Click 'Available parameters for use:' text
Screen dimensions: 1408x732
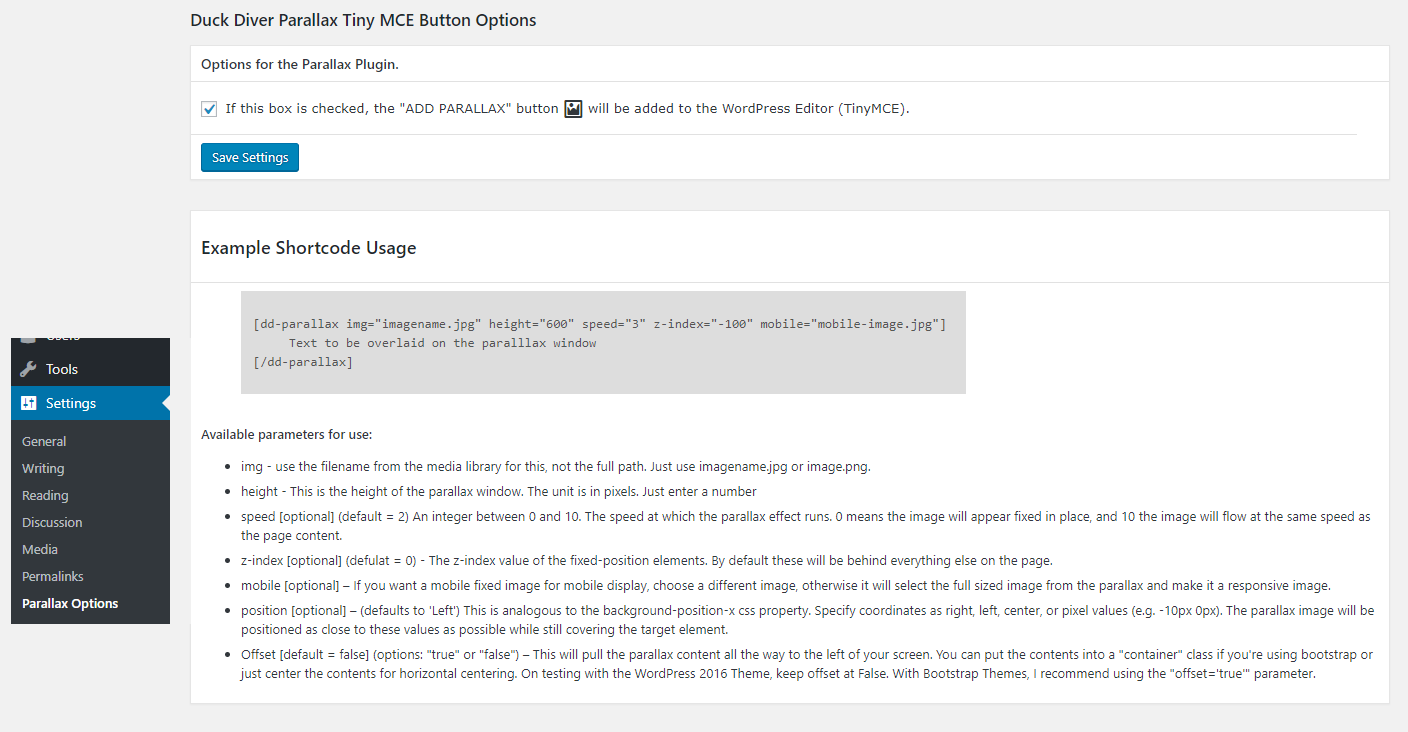click(287, 435)
